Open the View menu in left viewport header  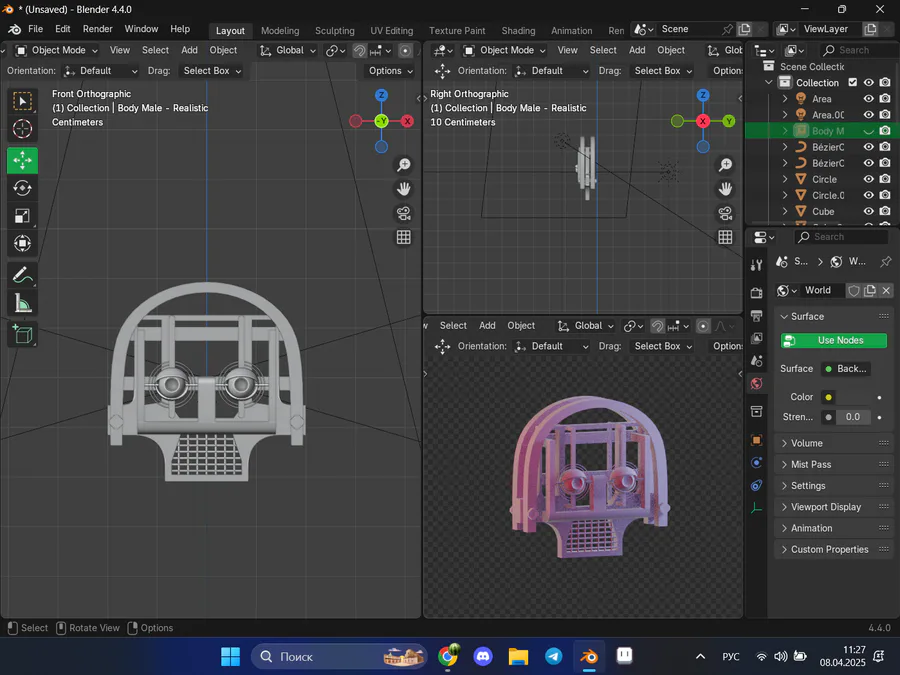coord(120,50)
